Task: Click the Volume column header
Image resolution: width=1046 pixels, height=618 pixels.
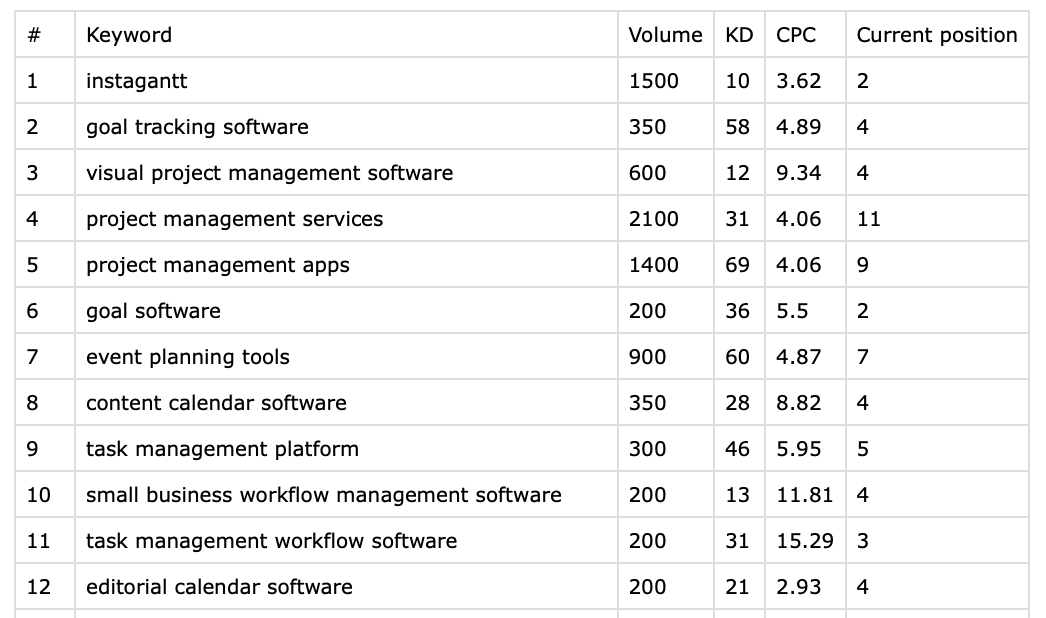Action: pyautogui.click(x=665, y=35)
